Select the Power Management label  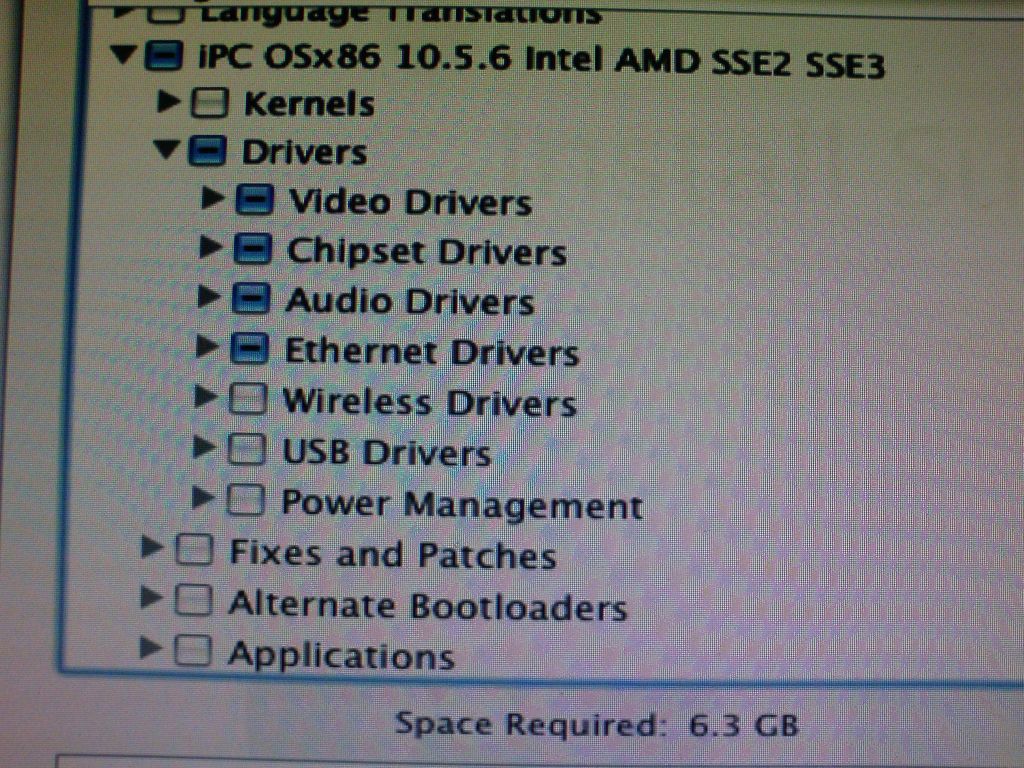[x=462, y=505]
